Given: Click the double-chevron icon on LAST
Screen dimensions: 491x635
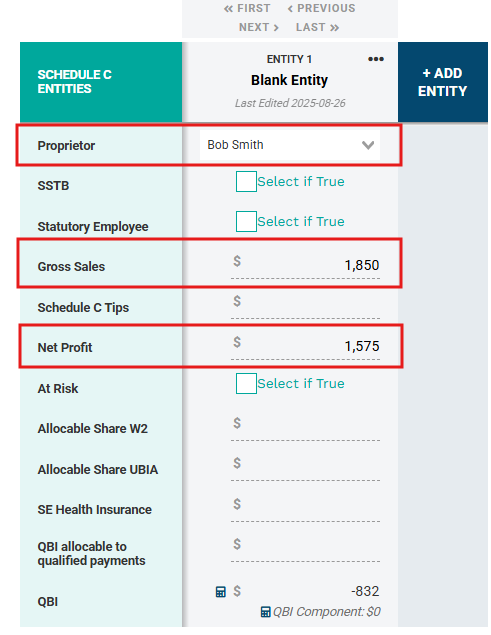Looking at the screenshot, I should point(334,28).
